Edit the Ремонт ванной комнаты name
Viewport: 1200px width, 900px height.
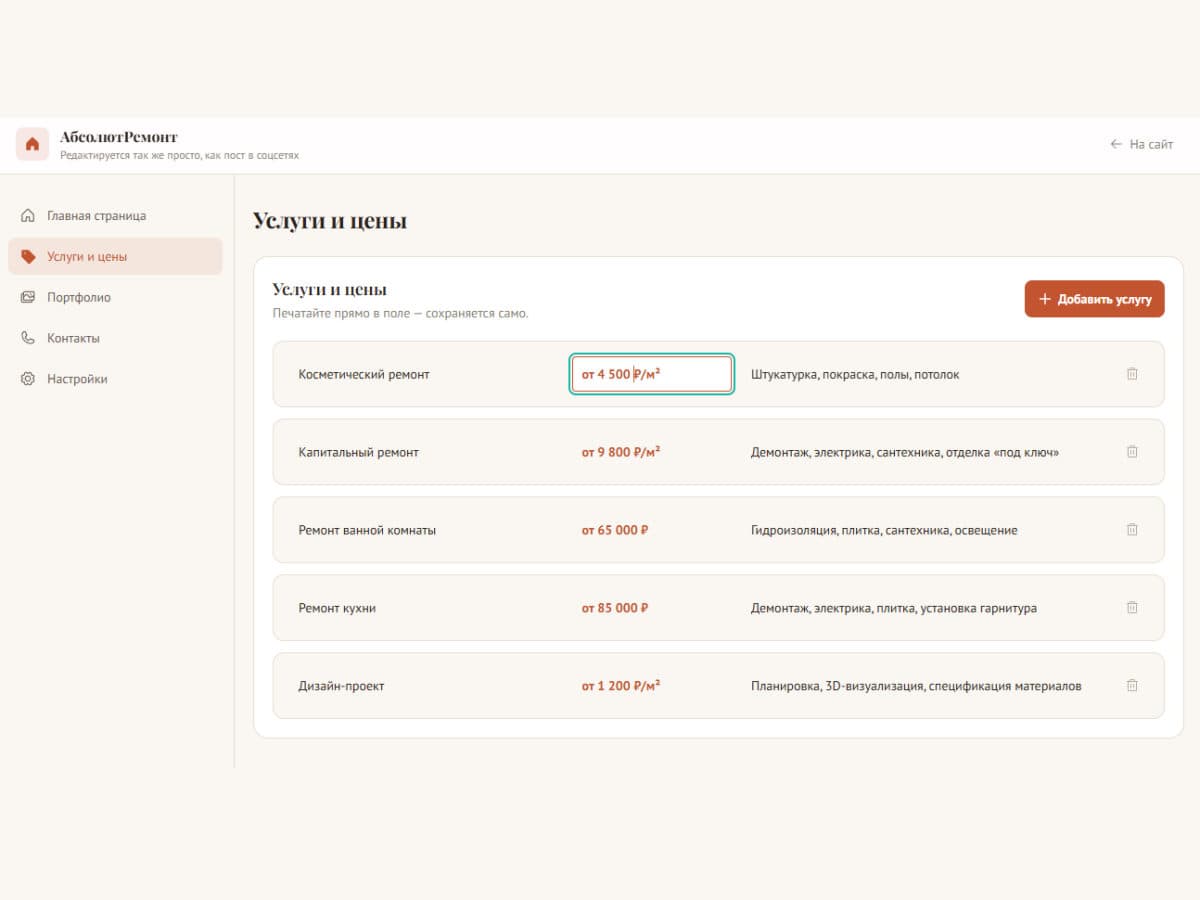pos(367,530)
